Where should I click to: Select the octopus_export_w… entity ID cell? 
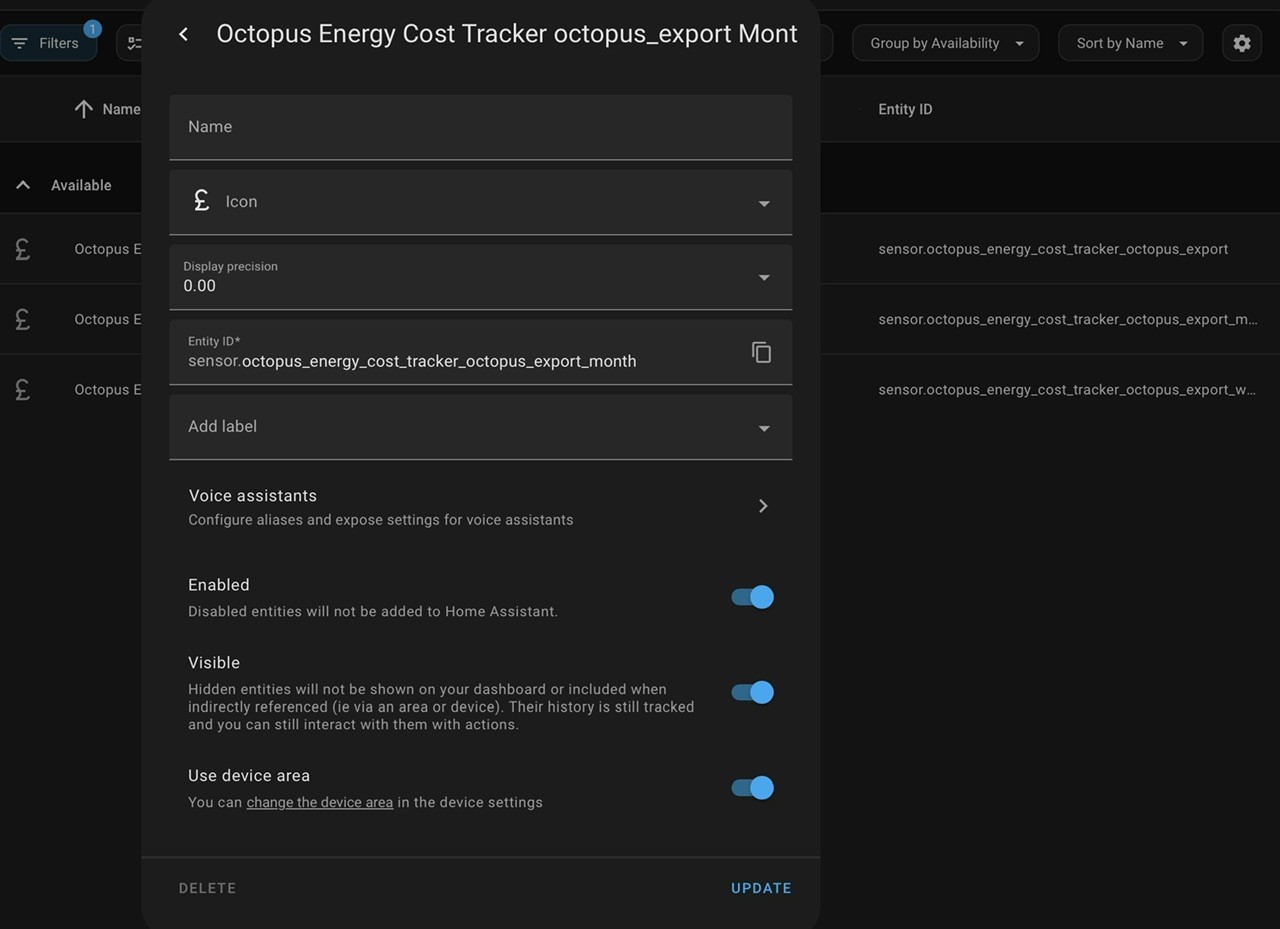tap(1067, 389)
